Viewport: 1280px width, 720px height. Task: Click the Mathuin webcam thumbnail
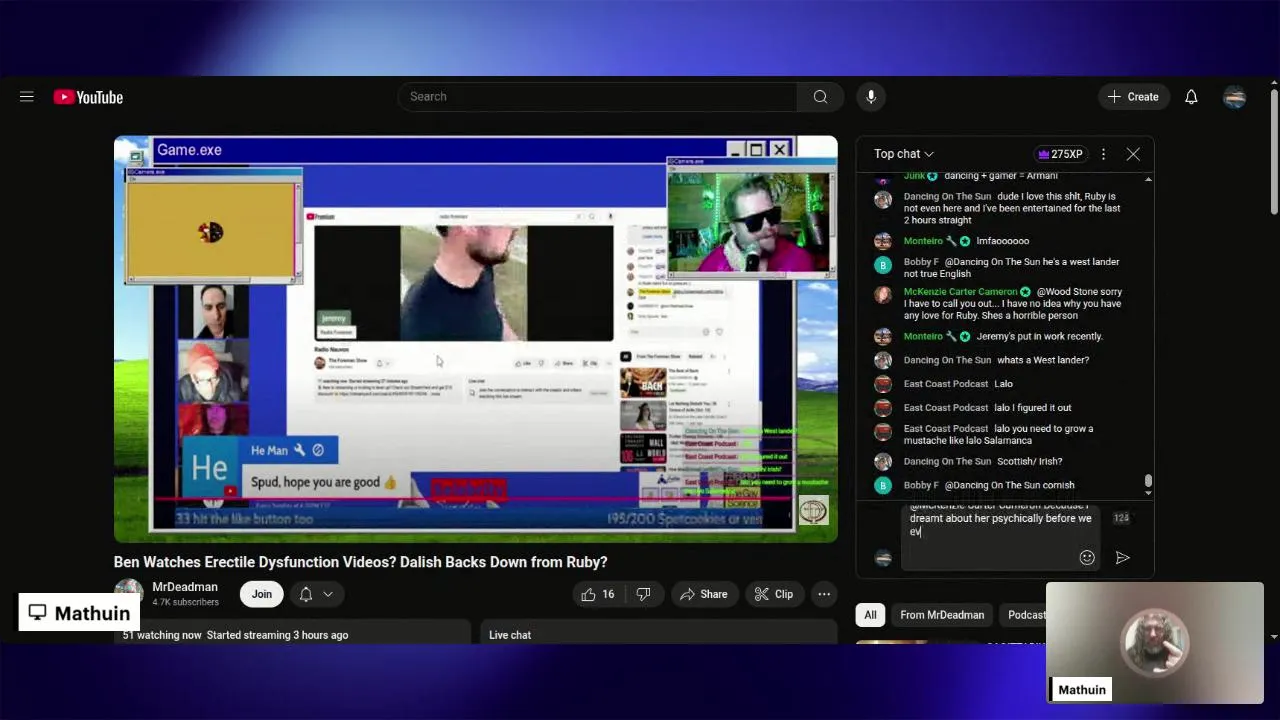click(1155, 642)
